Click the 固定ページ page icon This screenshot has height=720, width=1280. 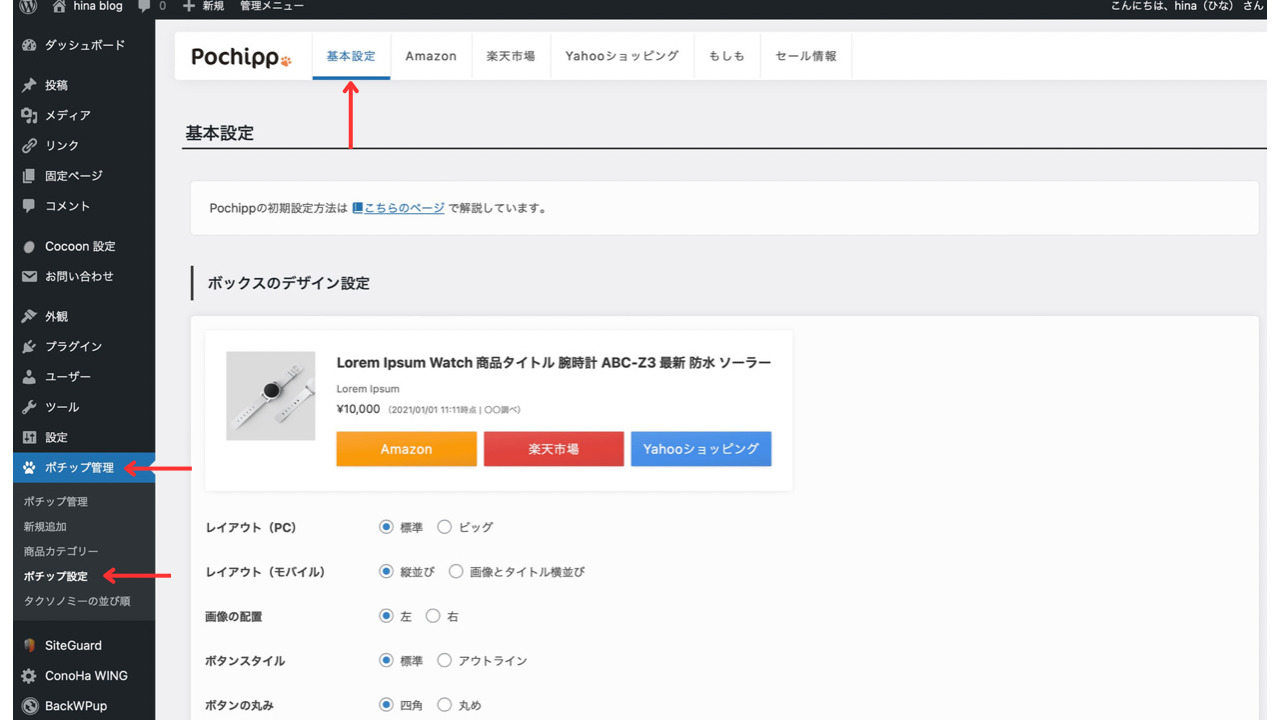29,176
